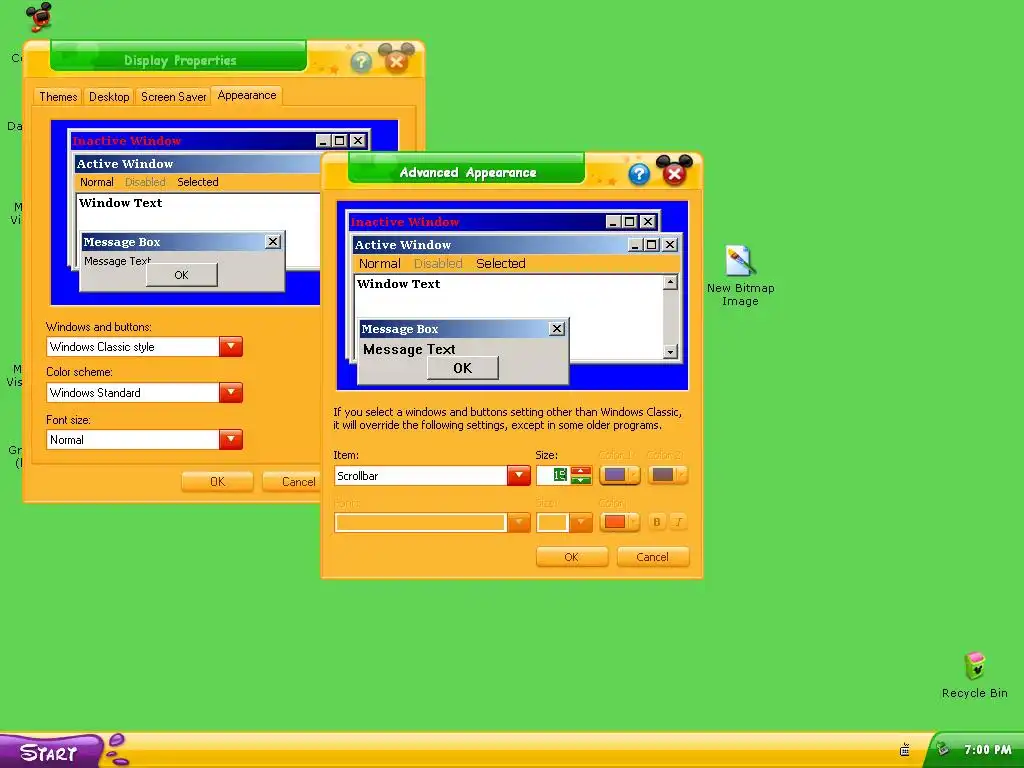This screenshot has height=768, width=1024.
Task: Click the help question mark in Display Properties
Action: pyautogui.click(x=361, y=62)
